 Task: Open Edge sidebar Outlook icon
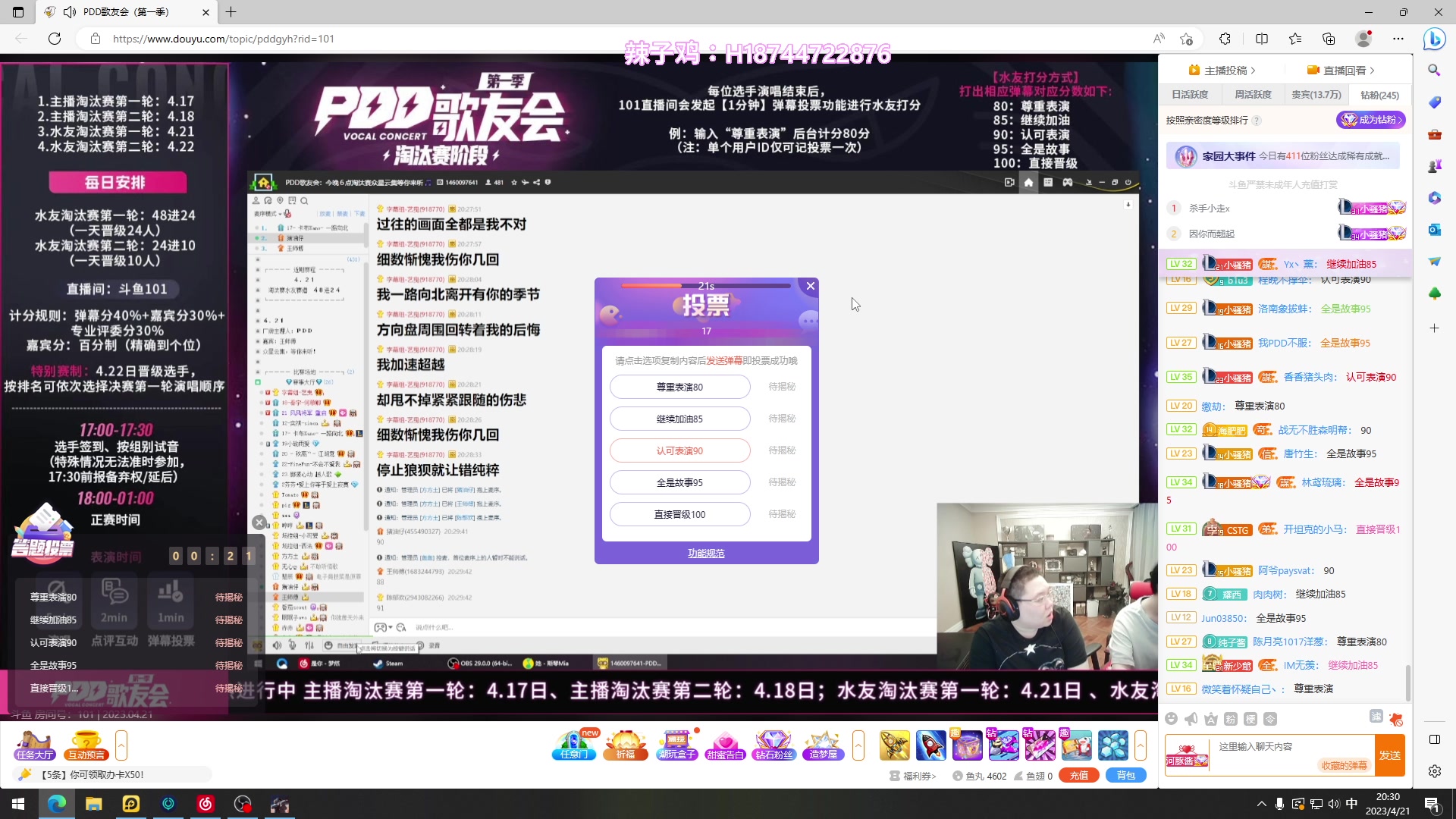(x=1434, y=230)
